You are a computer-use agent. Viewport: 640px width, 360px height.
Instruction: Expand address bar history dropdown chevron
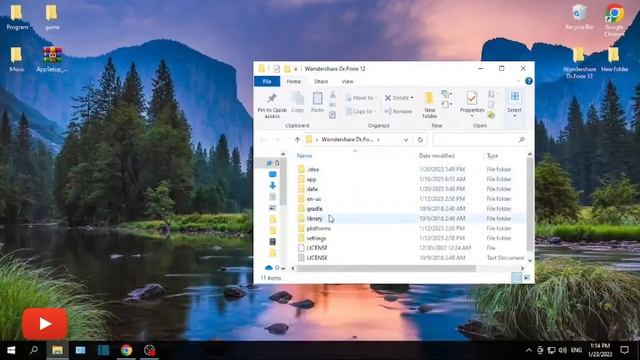point(406,140)
